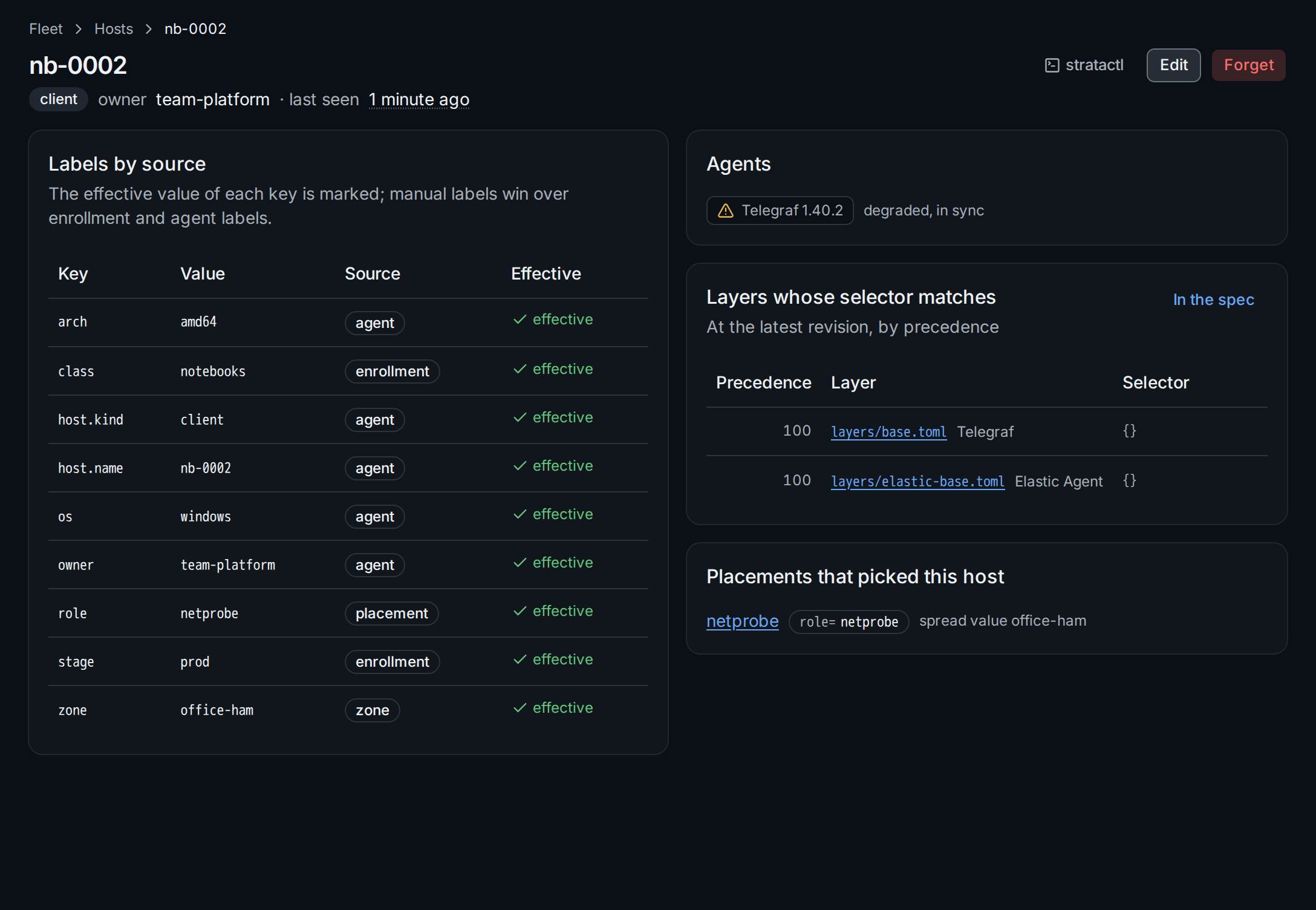
Task: Click the stratactl terminal icon
Action: pyautogui.click(x=1052, y=65)
